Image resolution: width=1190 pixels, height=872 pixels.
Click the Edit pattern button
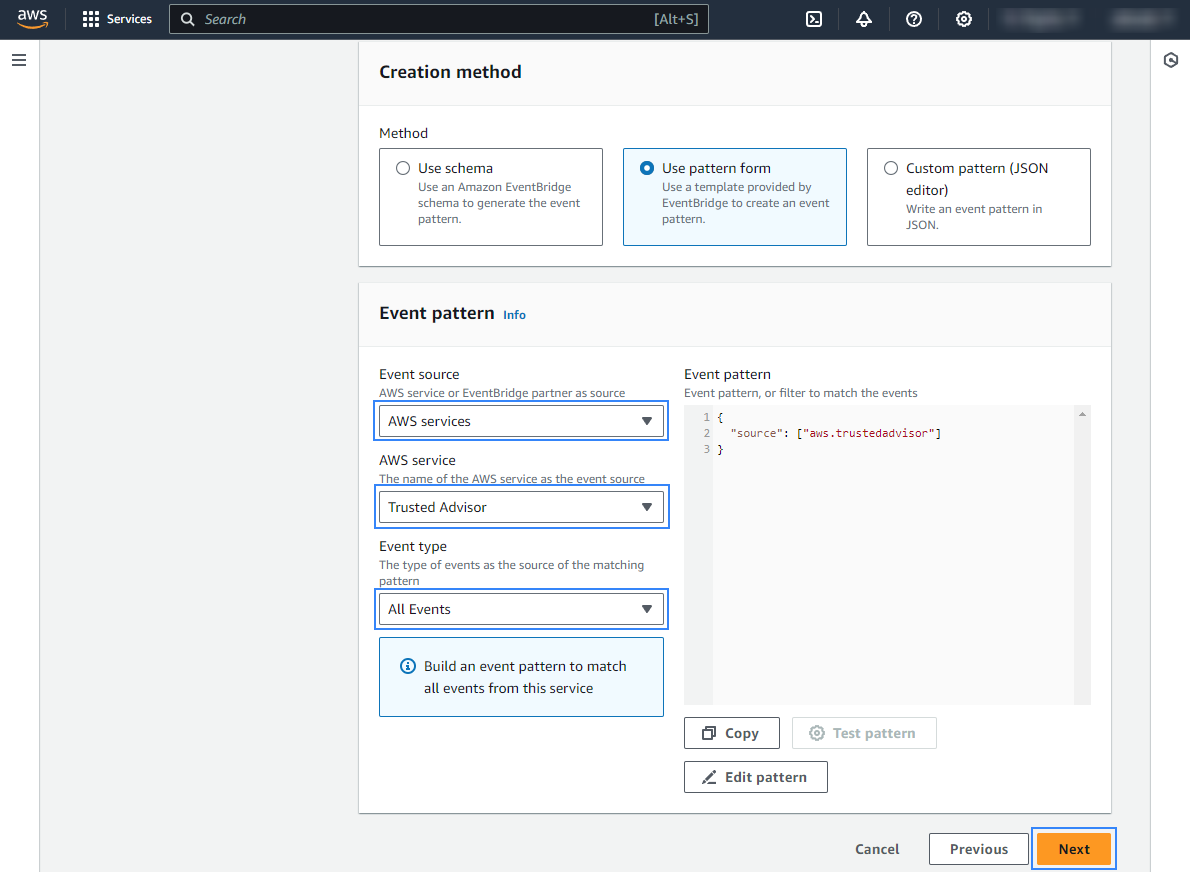click(755, 777)
